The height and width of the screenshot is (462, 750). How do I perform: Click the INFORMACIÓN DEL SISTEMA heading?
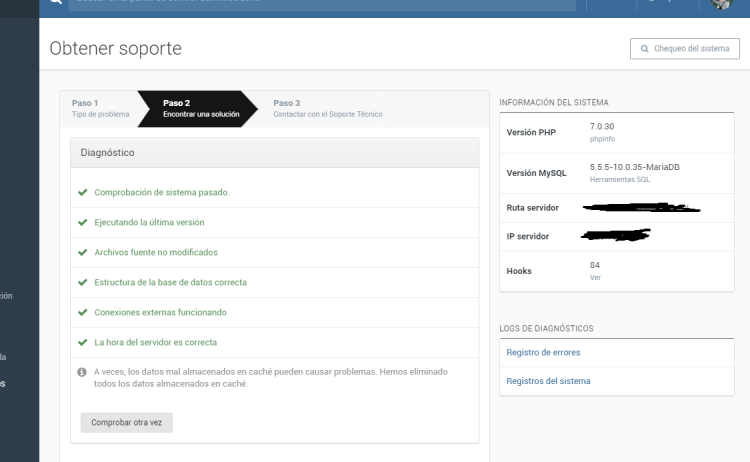pyautogui.click(x=554, y=102)
